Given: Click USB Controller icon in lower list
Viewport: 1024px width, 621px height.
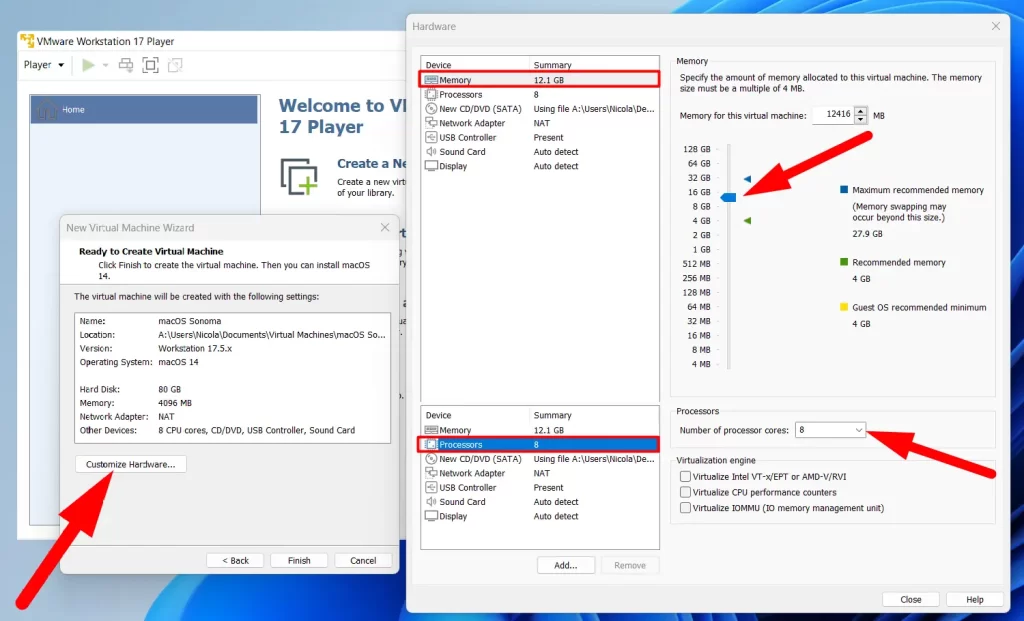Looking at the screenshot, I should coord(431,487).
